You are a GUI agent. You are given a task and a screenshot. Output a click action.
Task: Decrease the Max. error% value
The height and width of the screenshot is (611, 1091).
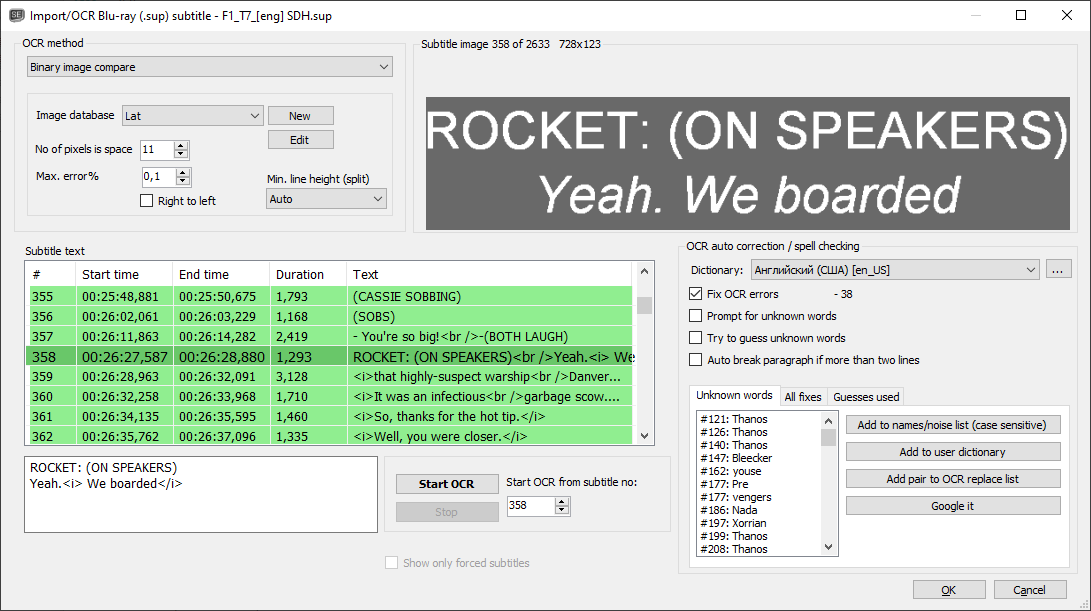tap(183, 181)
